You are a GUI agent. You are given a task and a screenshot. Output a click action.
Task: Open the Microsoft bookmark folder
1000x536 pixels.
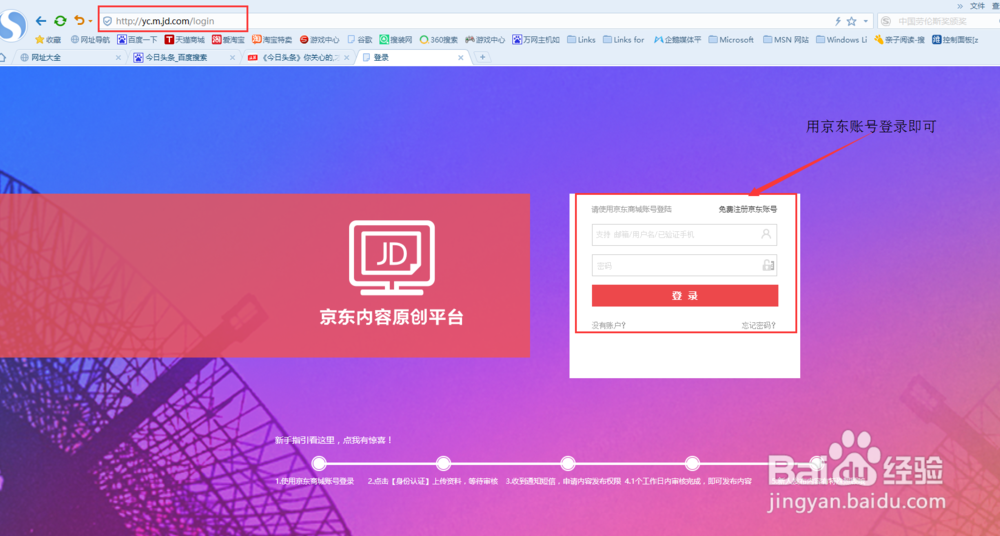pyautogui.click(x=731, y=40)
